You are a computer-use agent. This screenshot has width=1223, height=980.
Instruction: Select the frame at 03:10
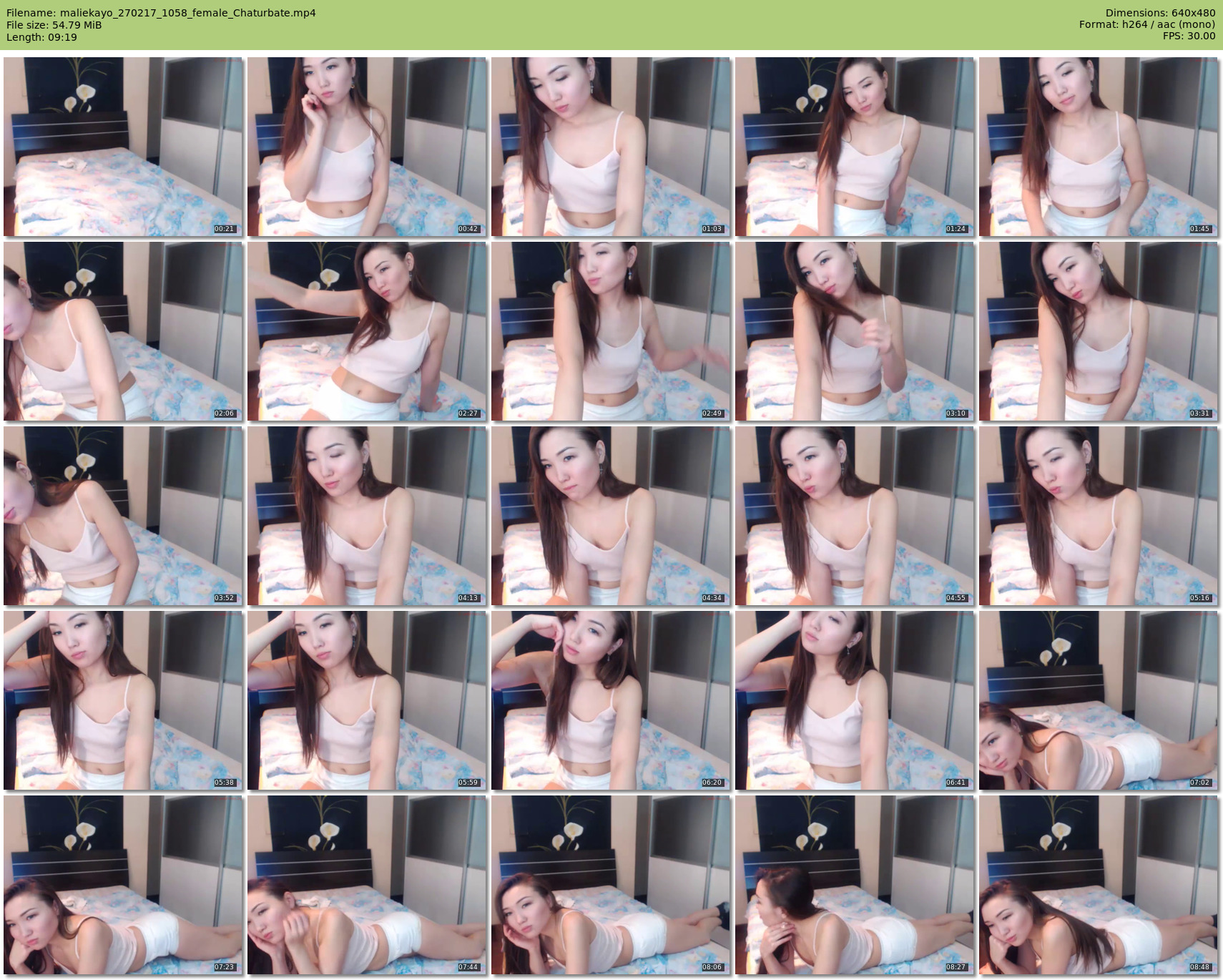(x=855, y=331)
